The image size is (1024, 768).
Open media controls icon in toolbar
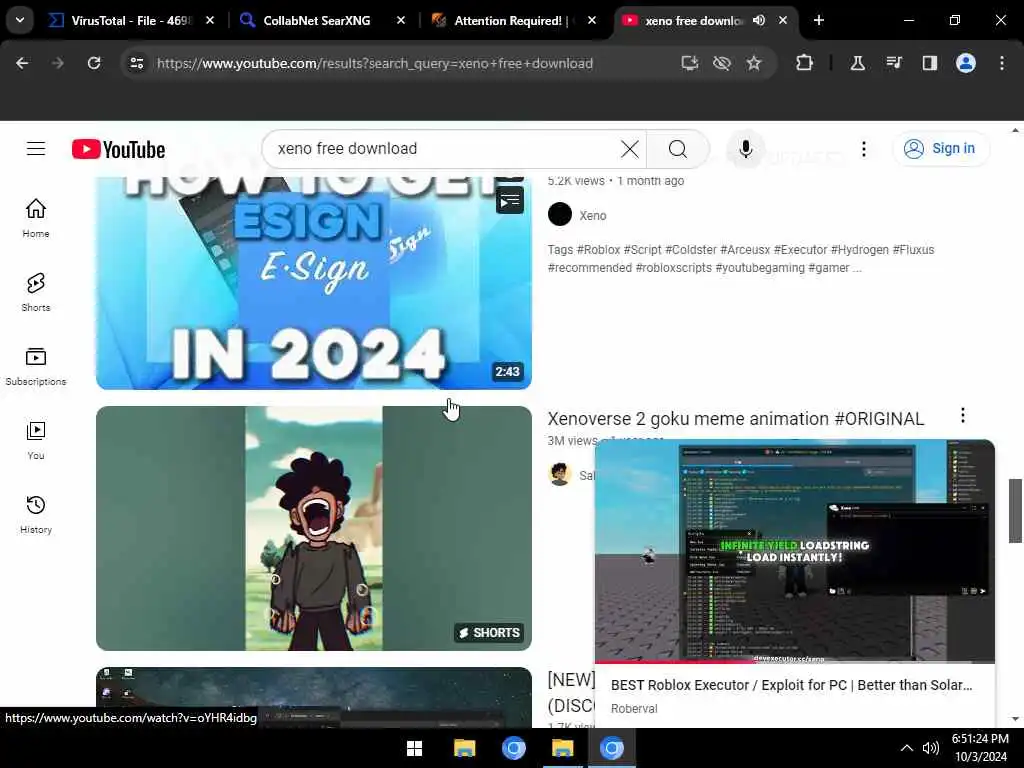(x=894, y=63)
